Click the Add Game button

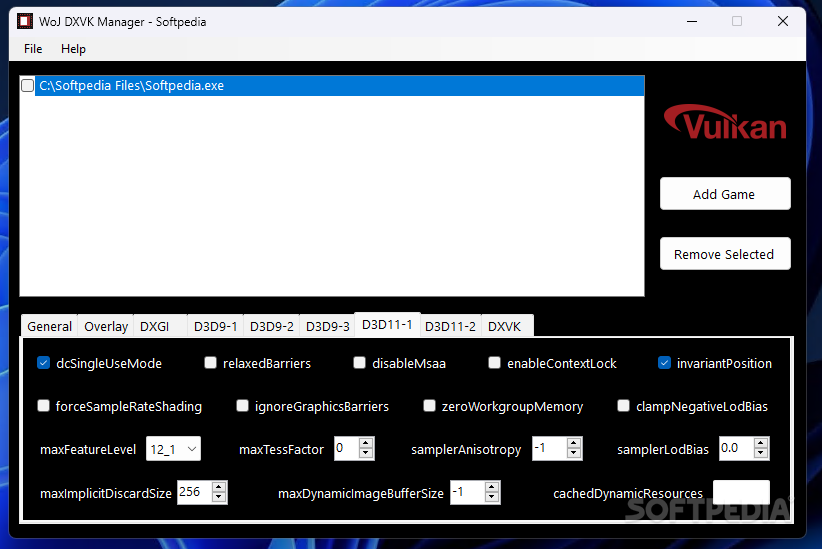[x=725, y=194]
